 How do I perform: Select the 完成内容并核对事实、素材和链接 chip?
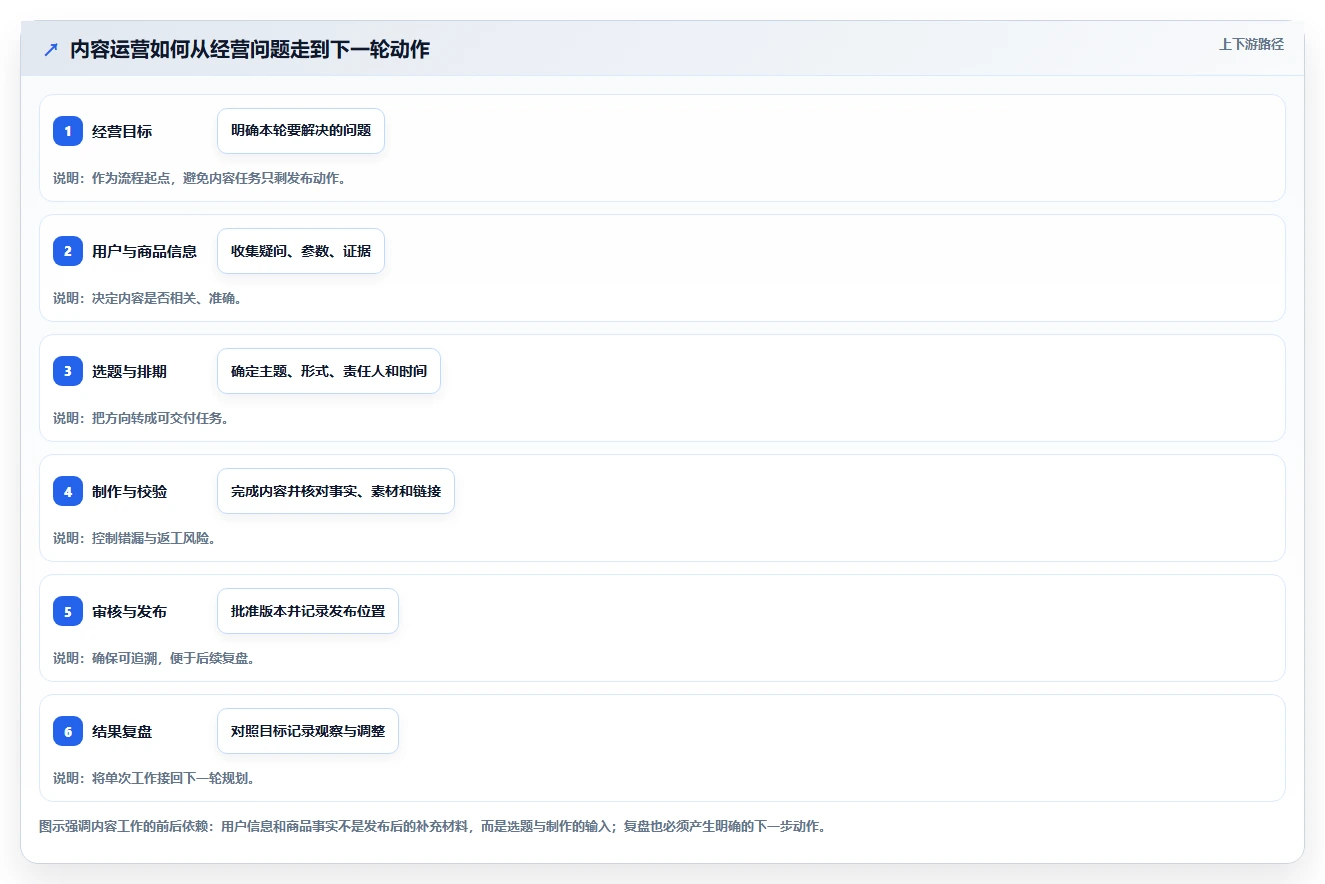(x=336, y=491)
